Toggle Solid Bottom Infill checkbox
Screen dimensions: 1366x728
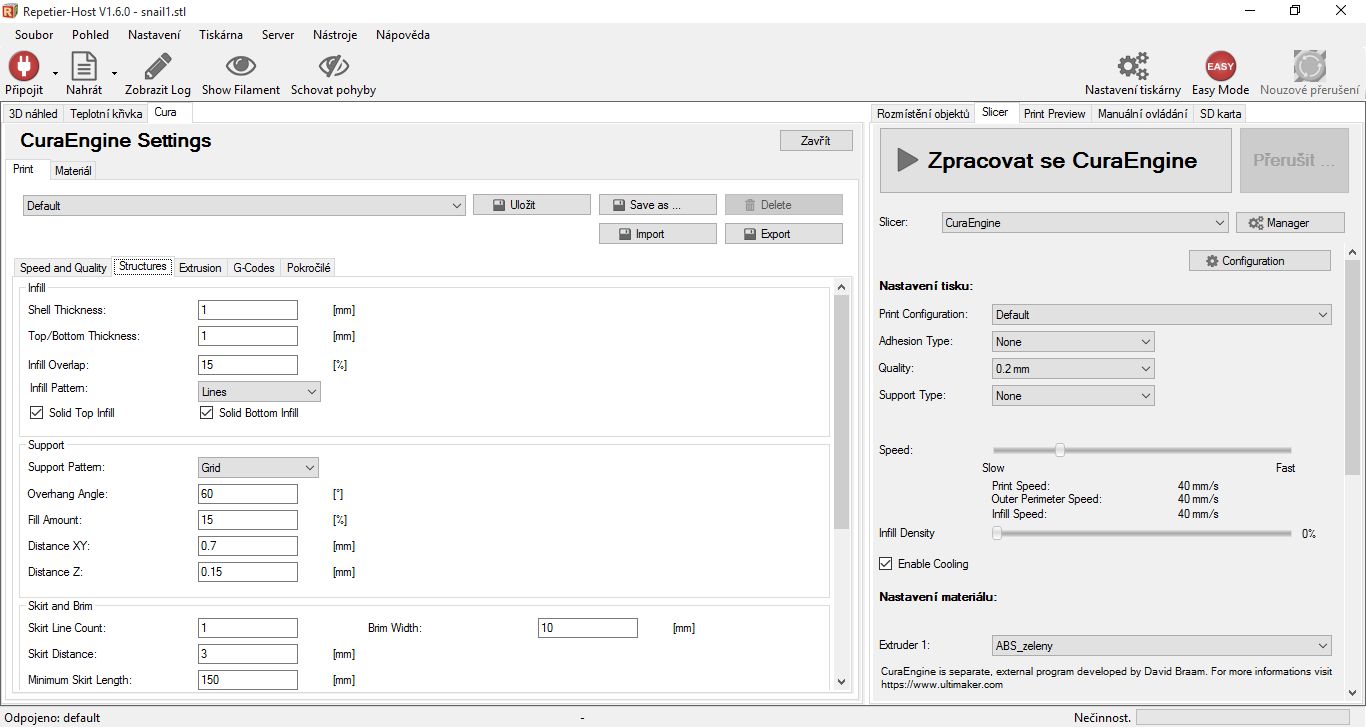click(x=207, y=413)
